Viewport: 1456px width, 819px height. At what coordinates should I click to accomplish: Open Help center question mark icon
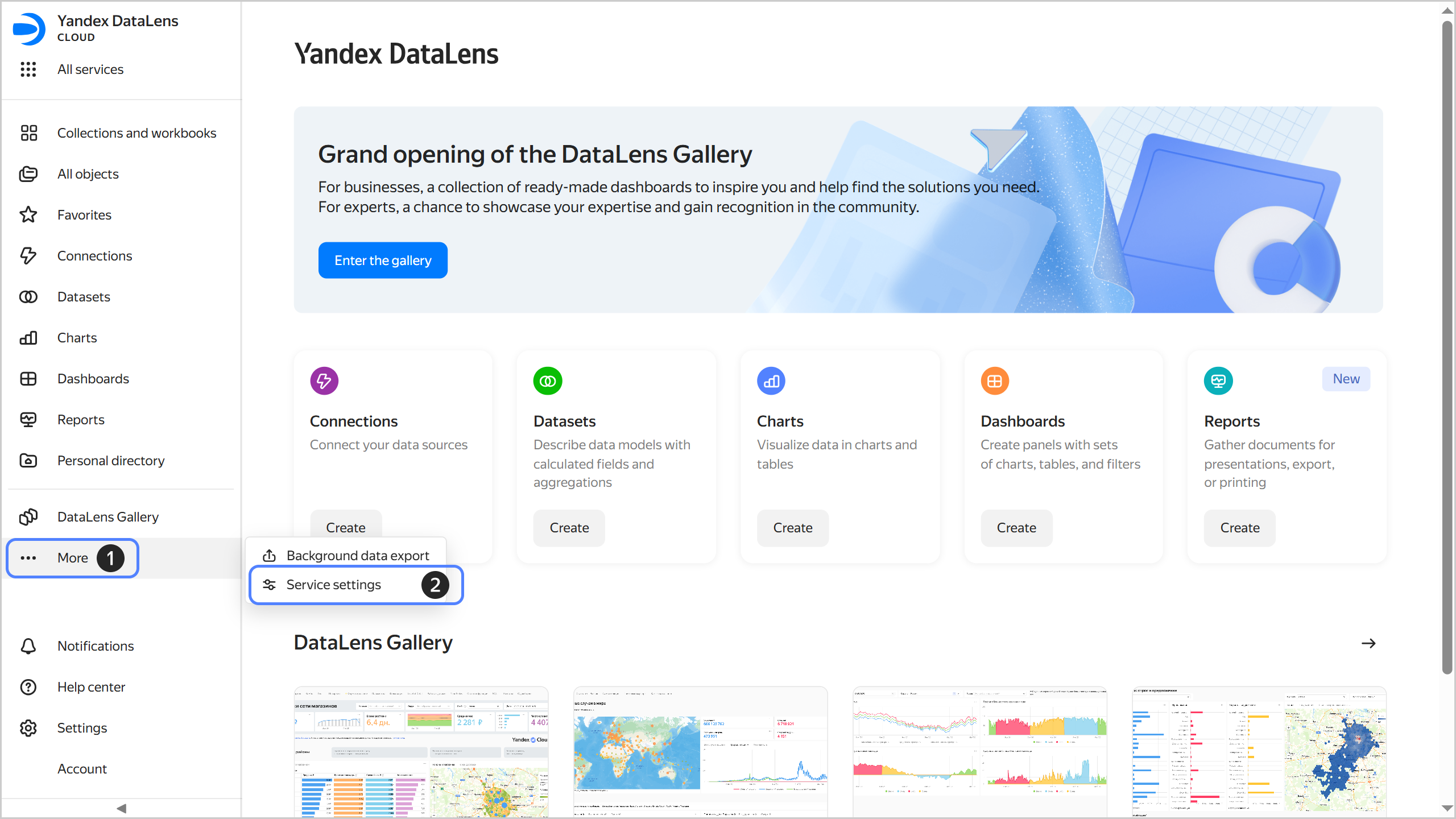click(x=28, y=687)
